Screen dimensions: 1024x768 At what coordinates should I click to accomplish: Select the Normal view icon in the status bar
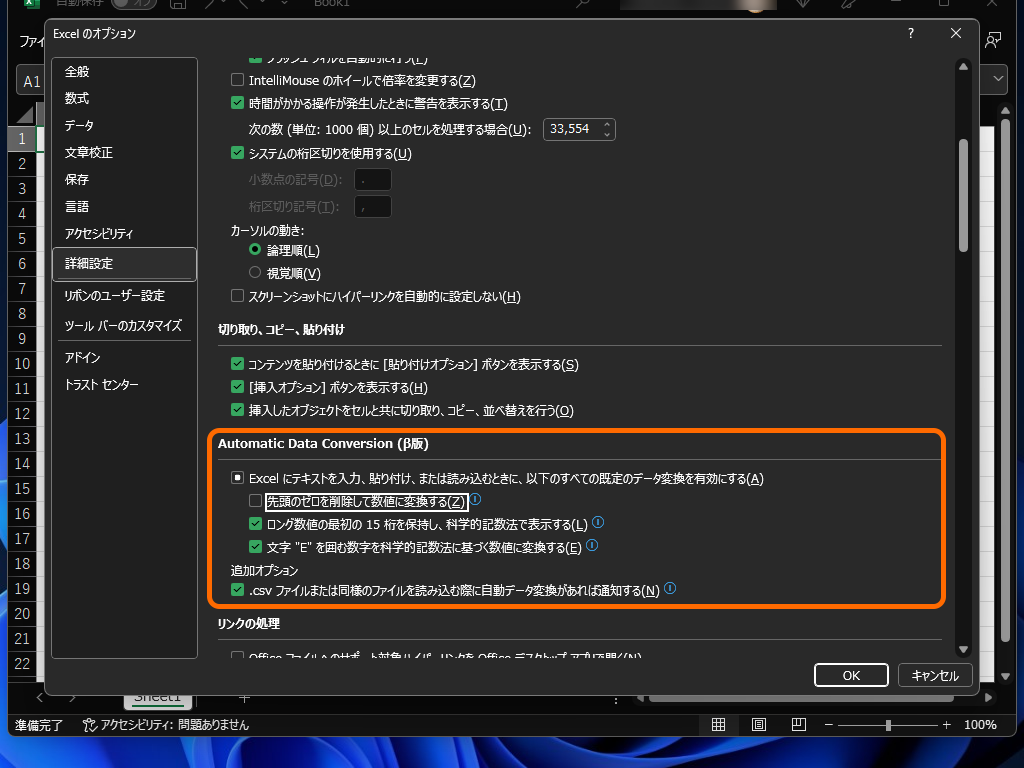(718, 724)
